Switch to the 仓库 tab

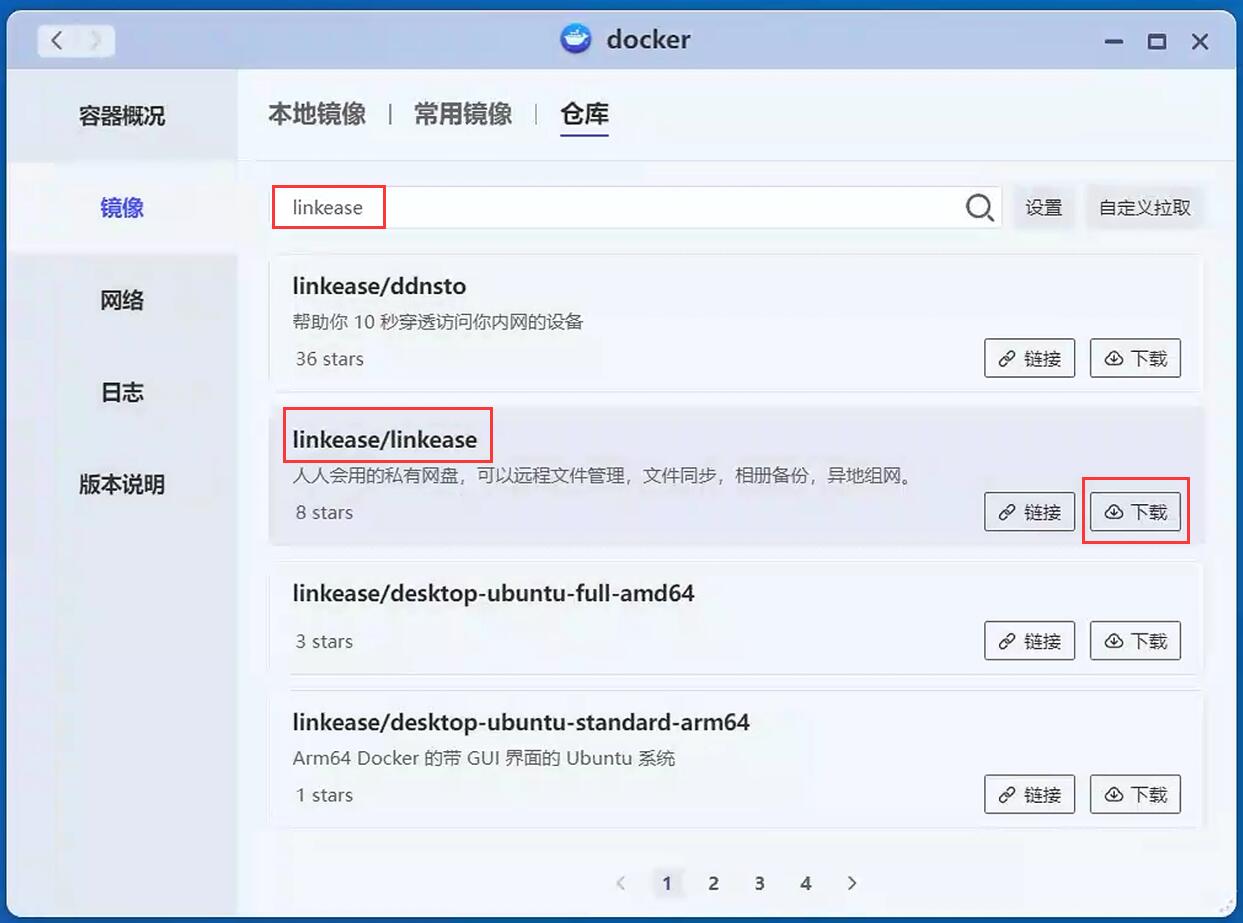[x=585, y=114]
